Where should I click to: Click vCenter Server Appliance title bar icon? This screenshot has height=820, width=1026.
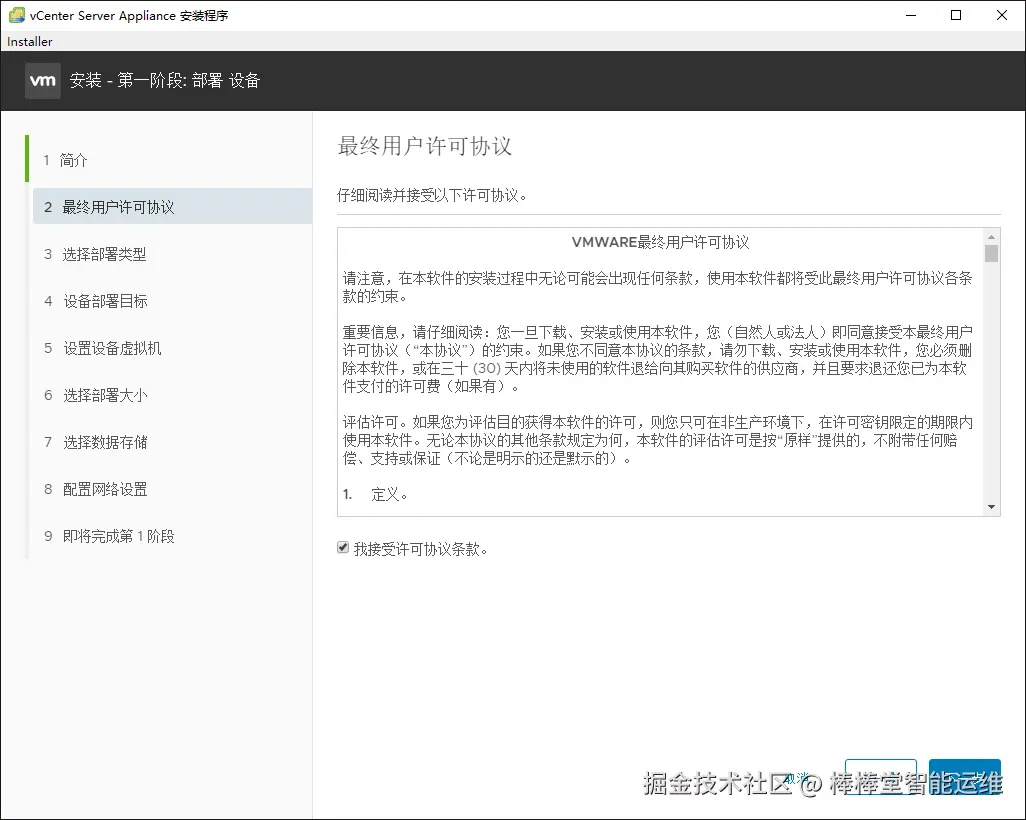click(x=16, y=15)
